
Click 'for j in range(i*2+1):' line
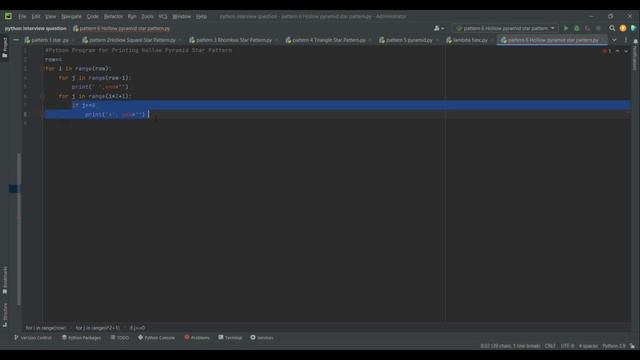click(x=95, y=96)
